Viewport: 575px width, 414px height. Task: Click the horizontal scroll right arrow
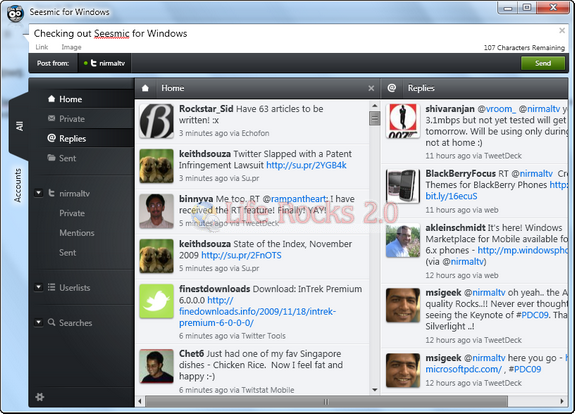(562, 401)
